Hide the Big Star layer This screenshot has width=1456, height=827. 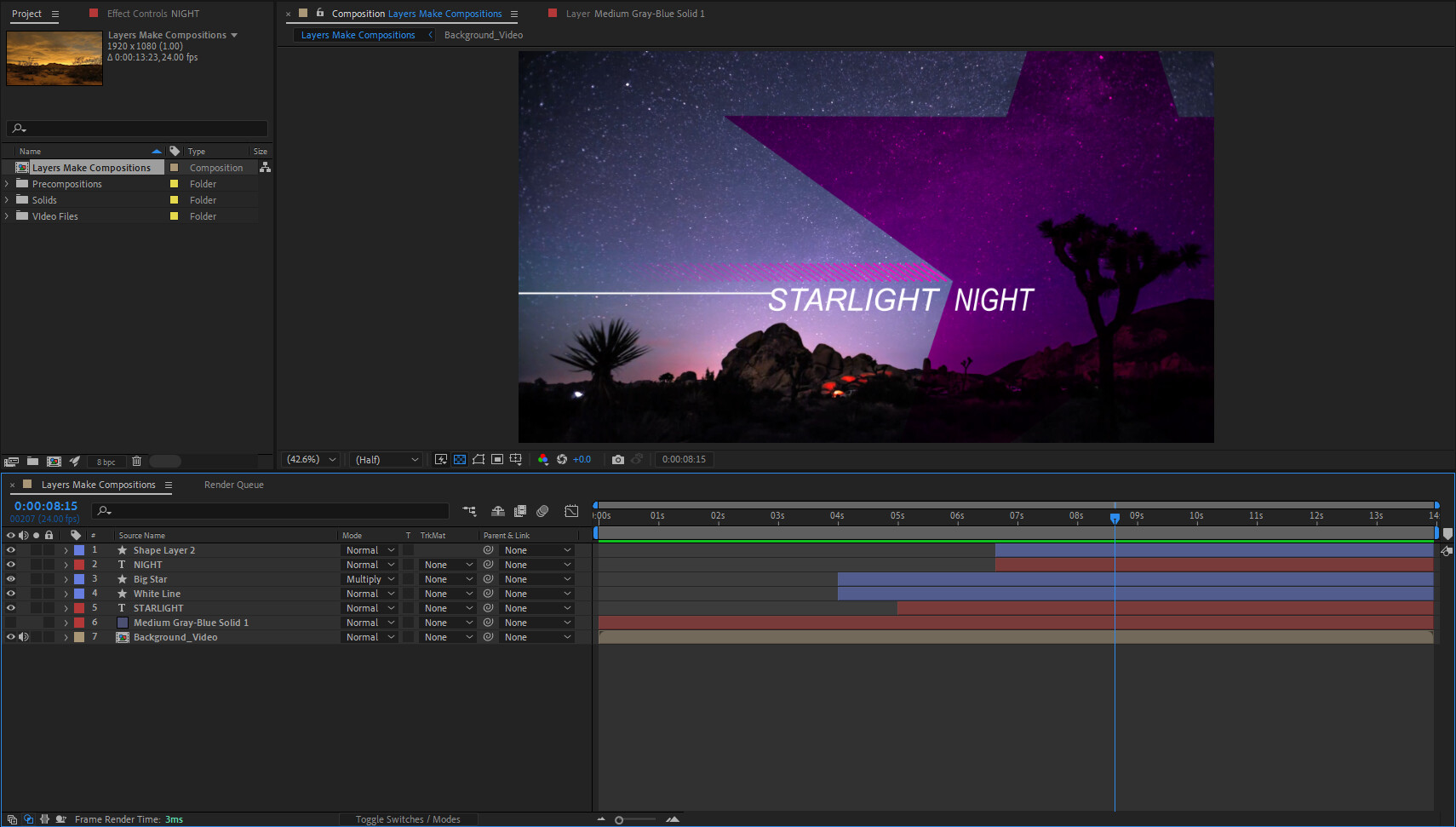(11, 579)
